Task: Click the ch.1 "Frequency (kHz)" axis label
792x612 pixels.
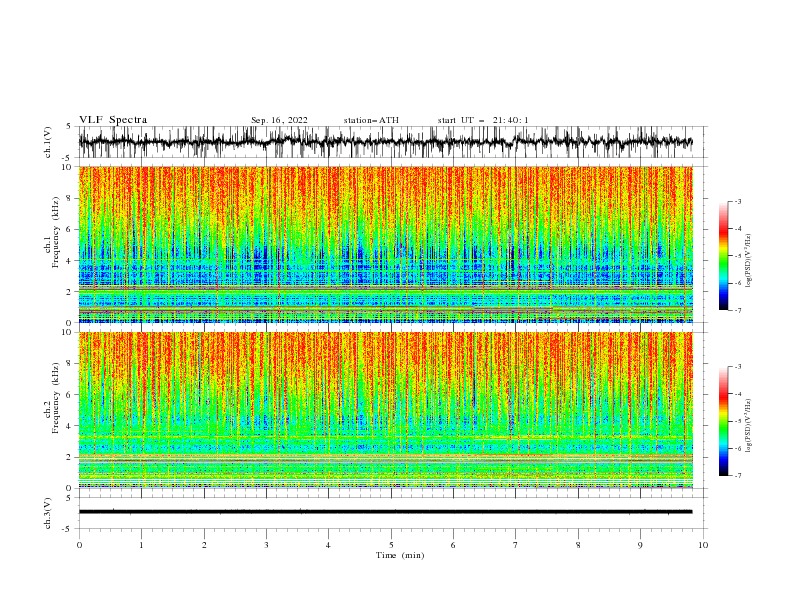Action: [x=56, y=233]
